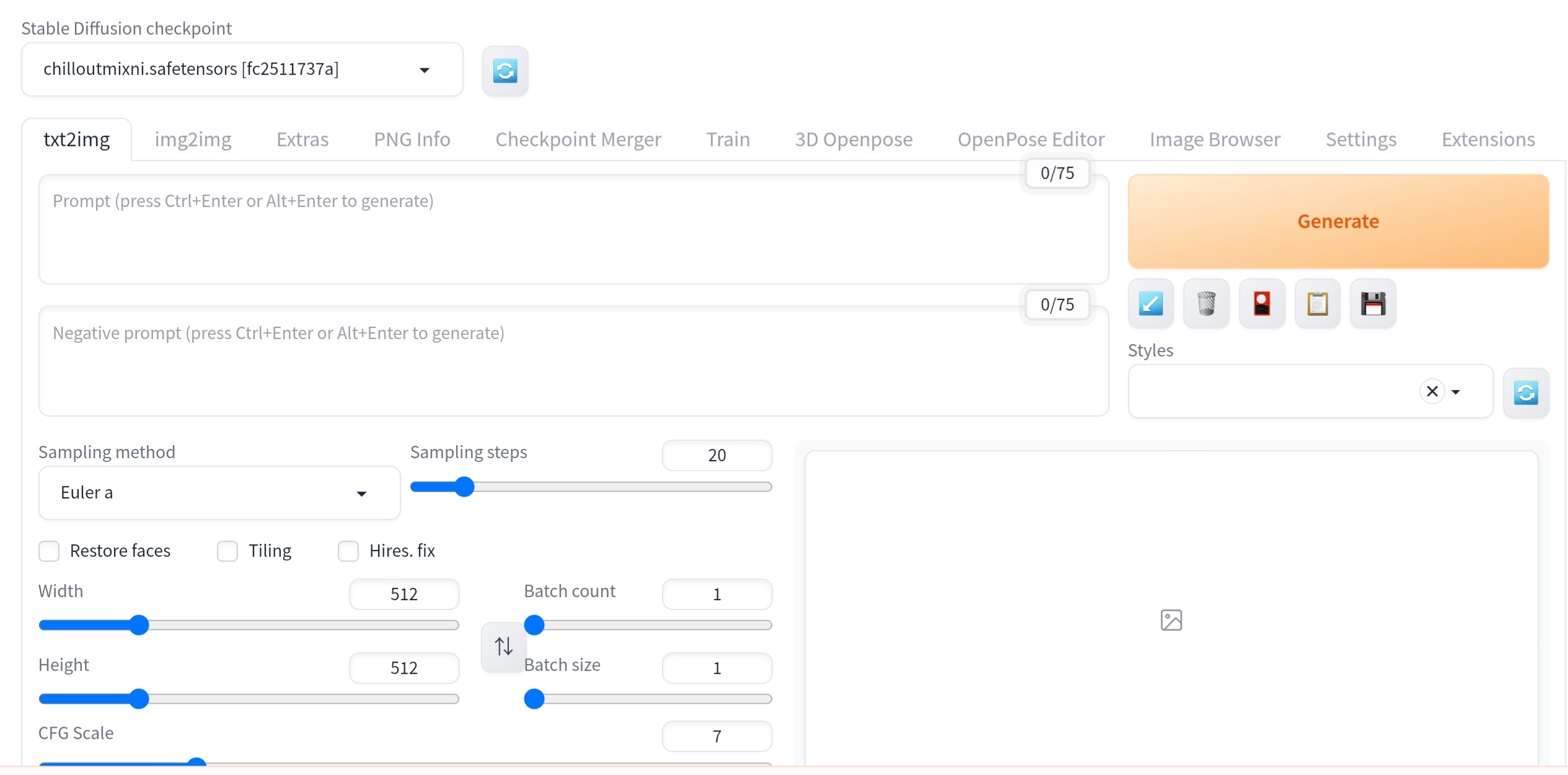The image size is (1568, 775).
Task: Enable Hires. fix option
Action: pyautogui.click(x=348, y=551)
